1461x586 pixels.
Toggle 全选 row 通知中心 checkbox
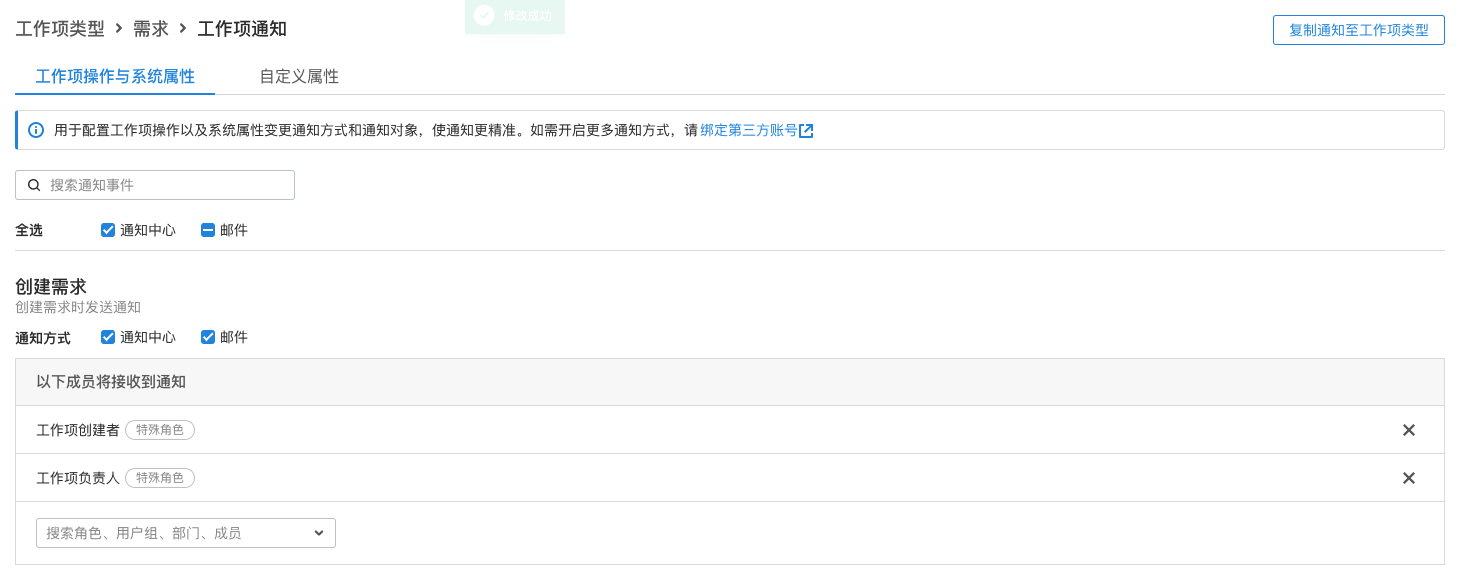108,230
